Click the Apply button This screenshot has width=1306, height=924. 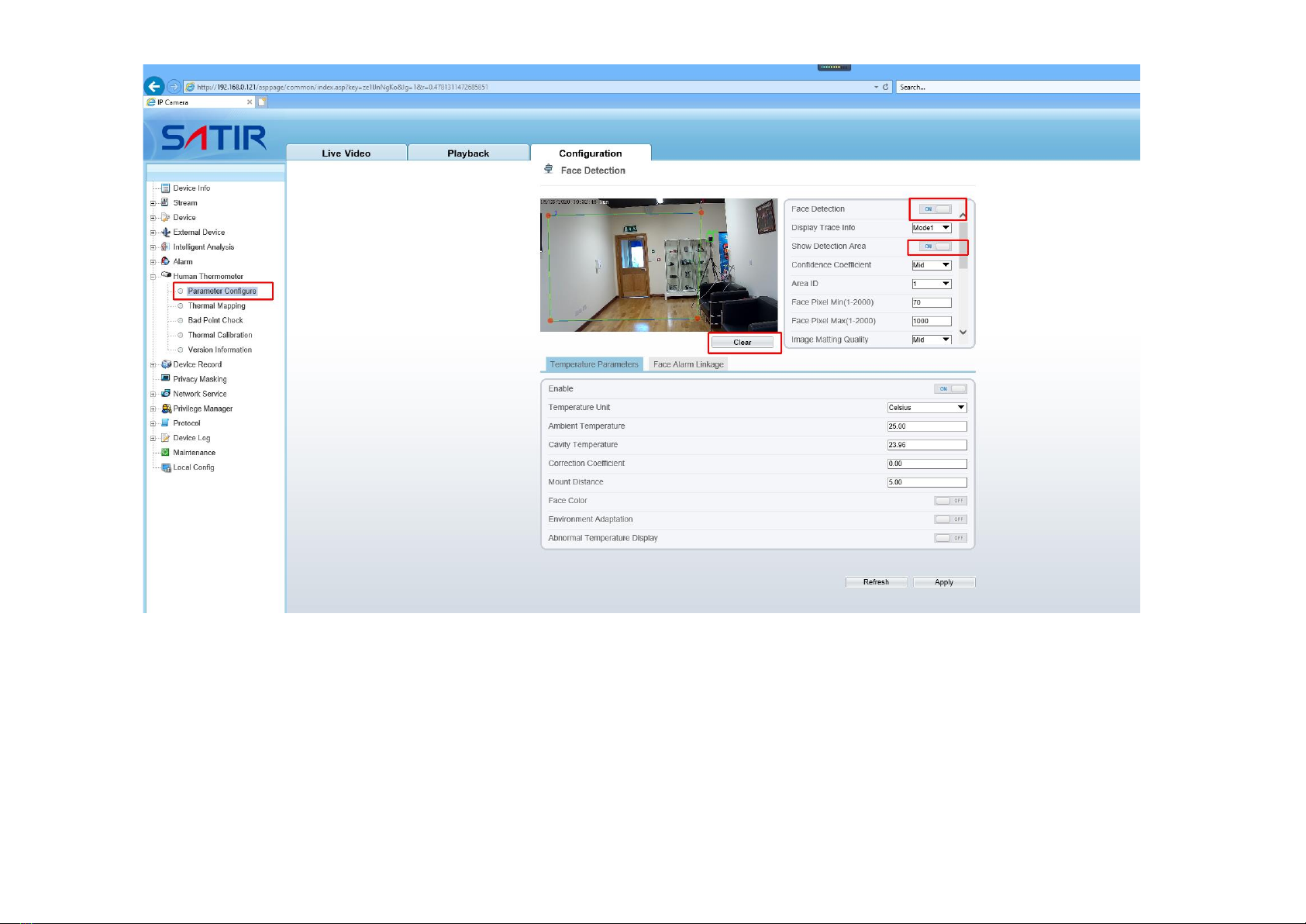click(944, 582)
